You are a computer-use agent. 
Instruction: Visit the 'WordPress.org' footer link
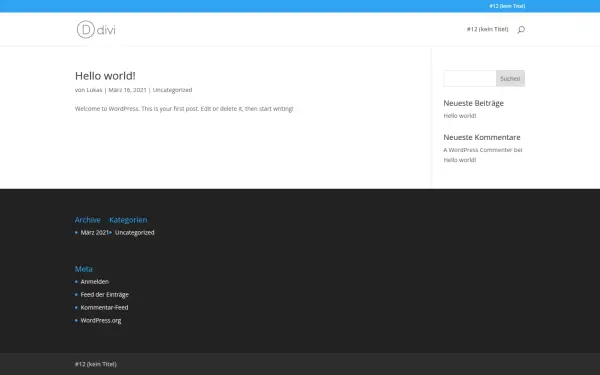101,321
